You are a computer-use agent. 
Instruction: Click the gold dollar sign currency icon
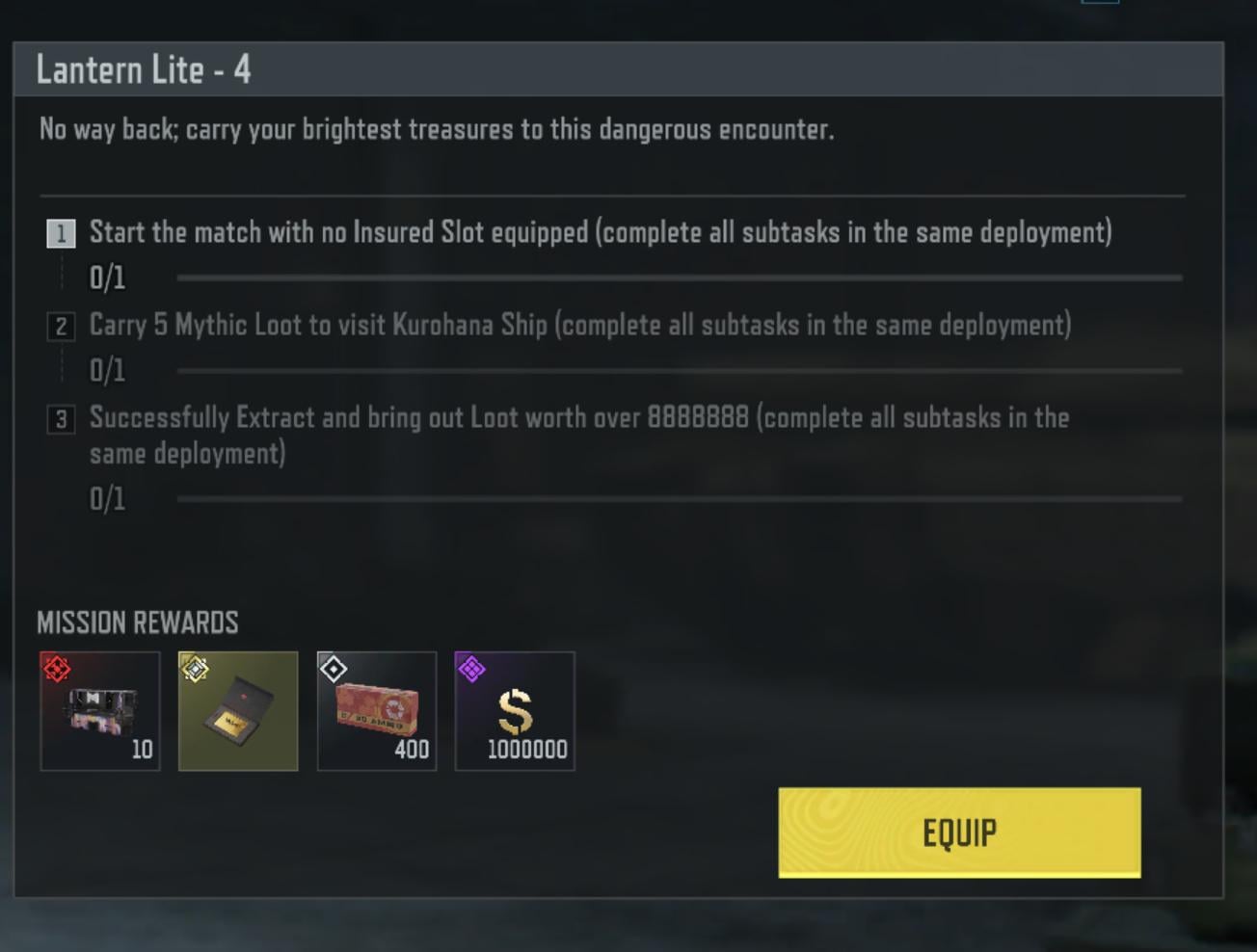pyautogui.click(x=515, y=712)
